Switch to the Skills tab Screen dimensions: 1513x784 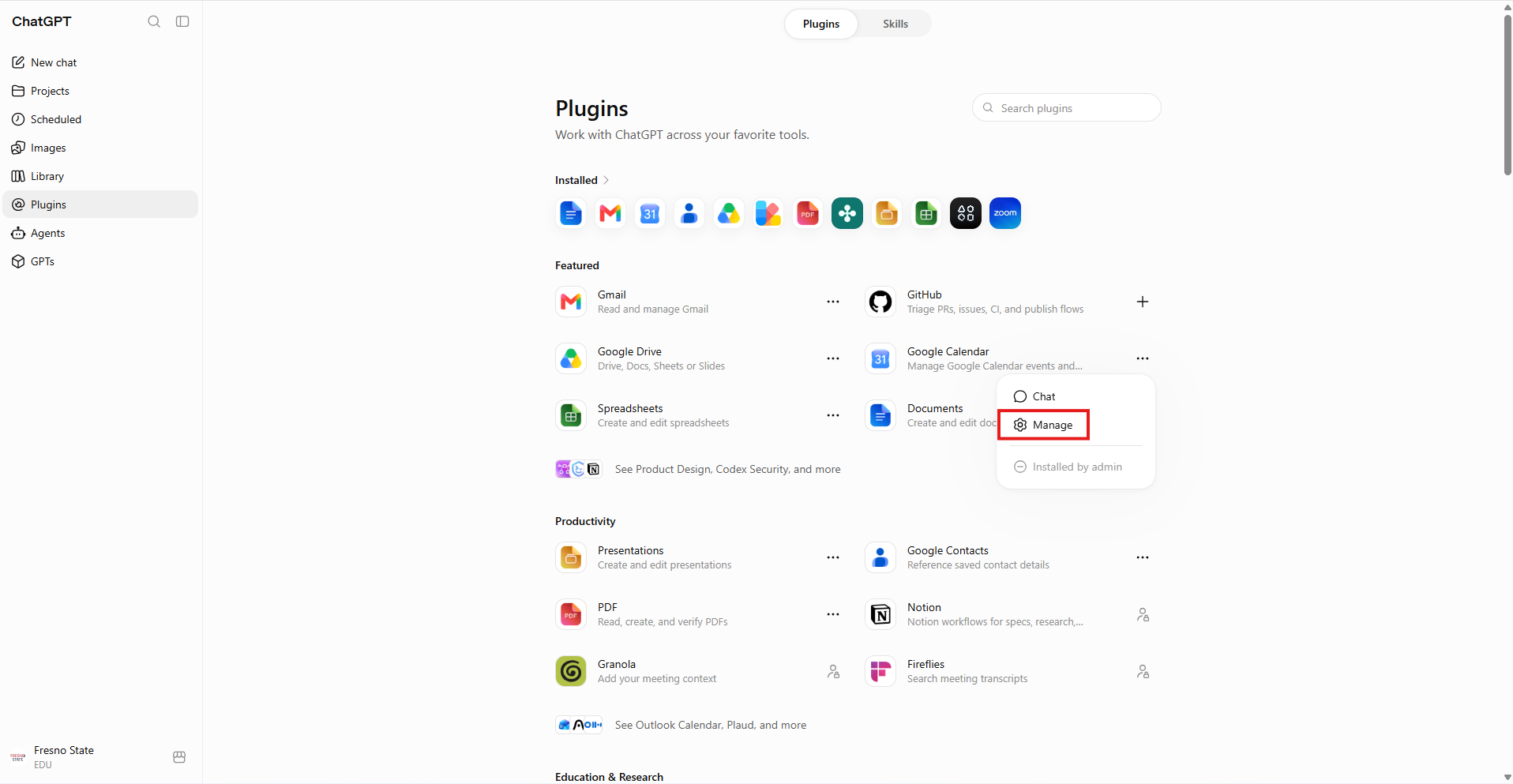(x=895, y=24)
